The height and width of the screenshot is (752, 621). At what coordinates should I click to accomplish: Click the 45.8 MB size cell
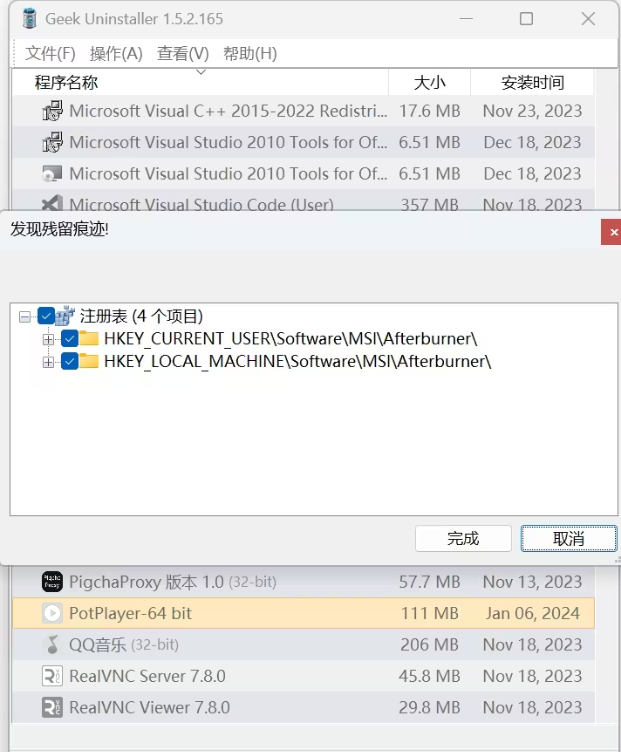coord(429,676)
